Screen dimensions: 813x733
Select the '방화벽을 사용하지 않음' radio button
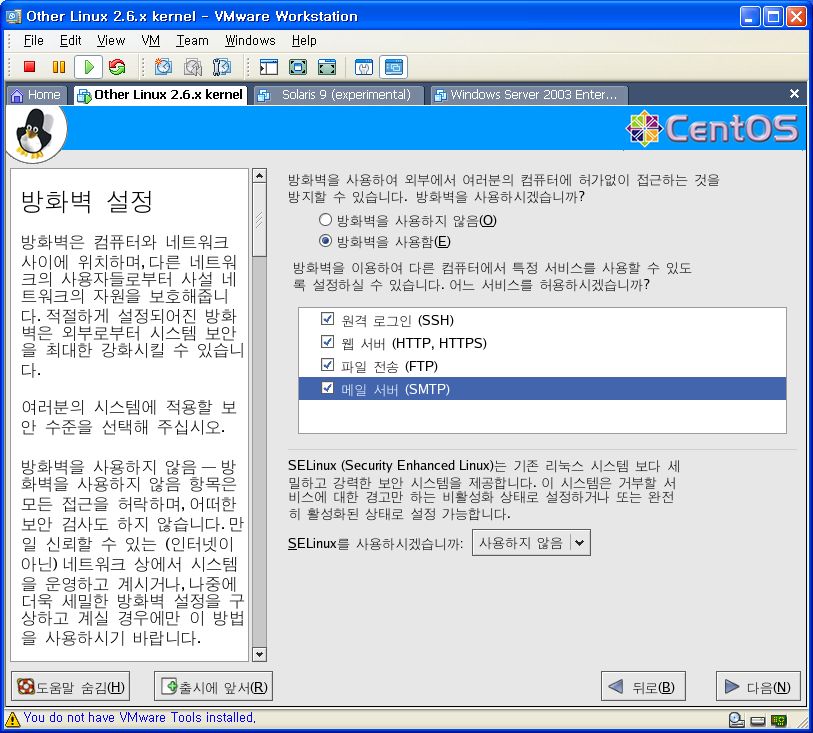coord(325,220)
